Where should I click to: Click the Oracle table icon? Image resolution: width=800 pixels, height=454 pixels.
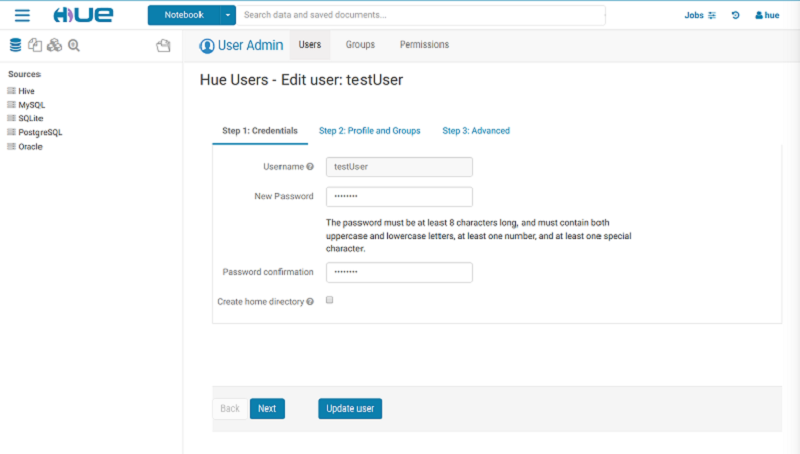[x=11, y=146]
